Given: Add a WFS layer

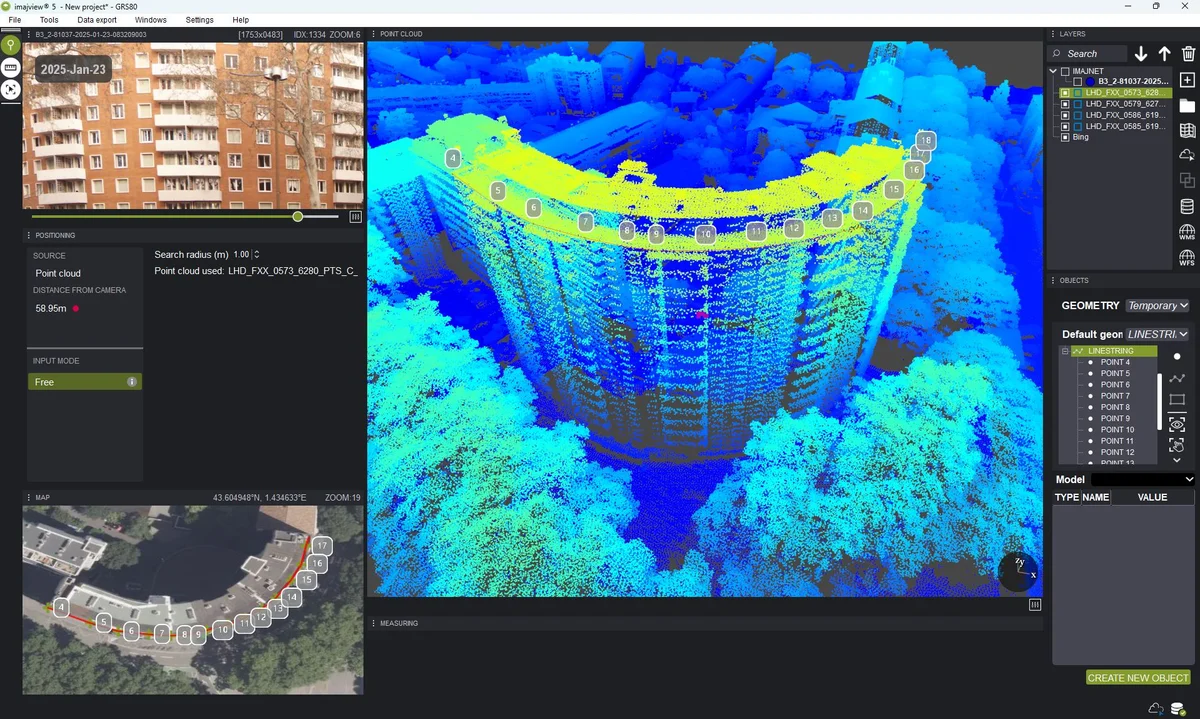Looking at the screenshot, I should tap(1187, 258).
